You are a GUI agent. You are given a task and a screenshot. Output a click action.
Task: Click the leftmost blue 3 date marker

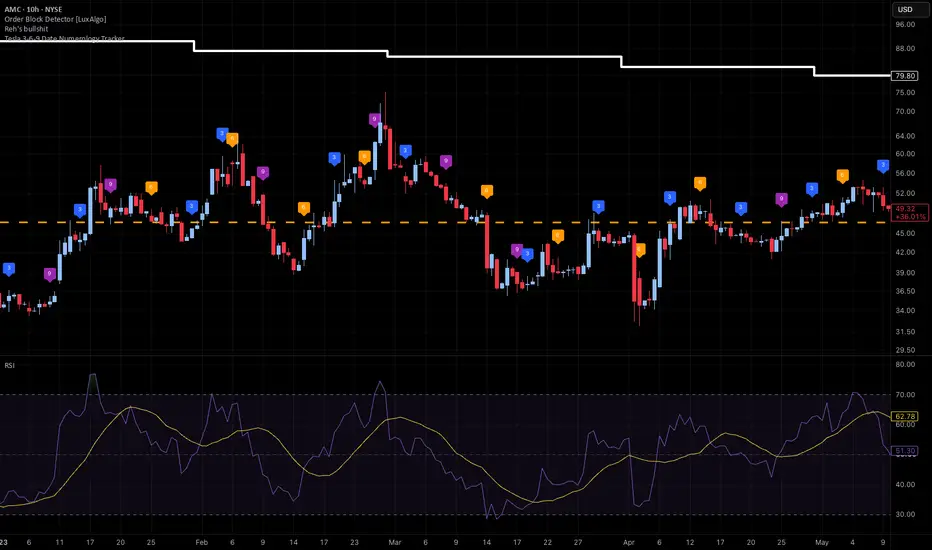(x=8, y=269)
